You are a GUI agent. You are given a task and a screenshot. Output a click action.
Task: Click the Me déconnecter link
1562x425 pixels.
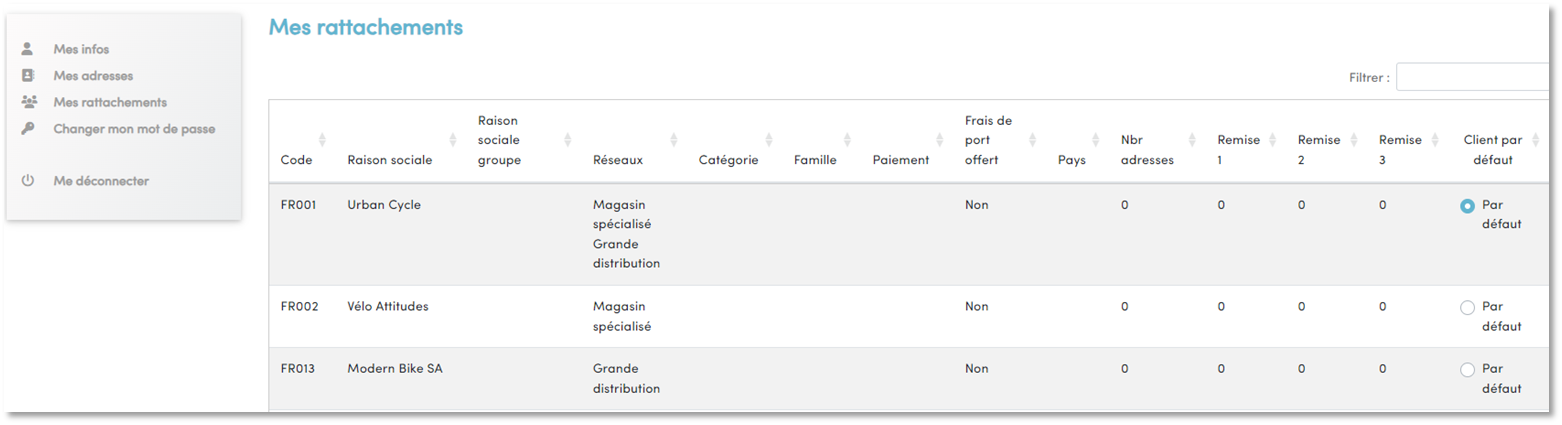101,181
